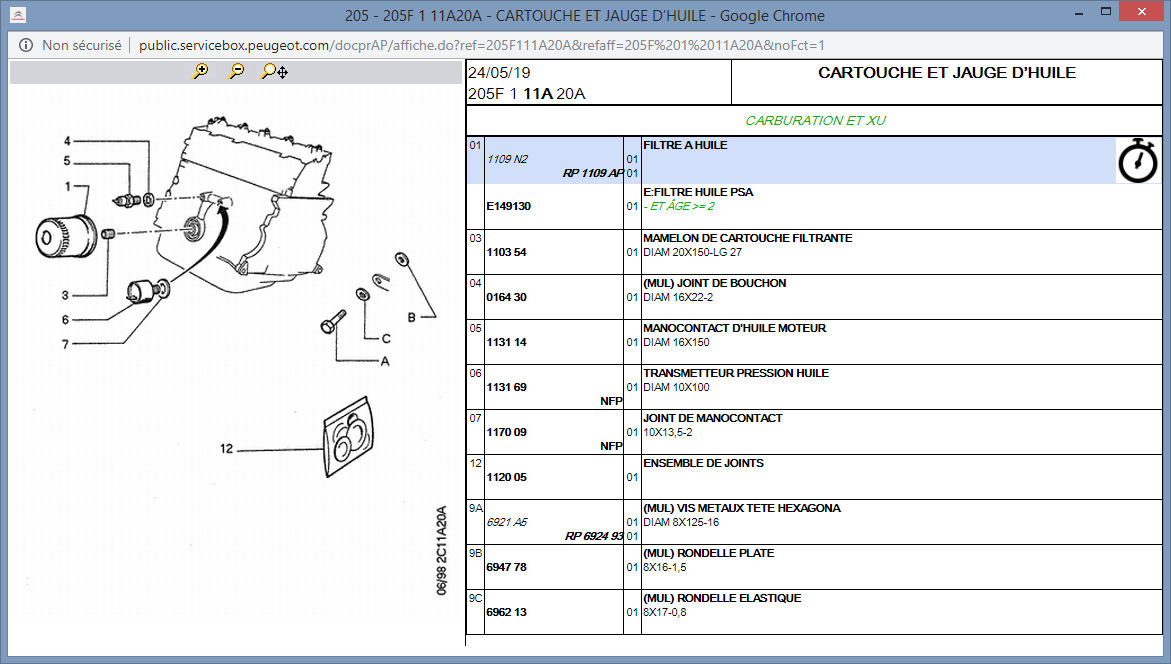Select part reference E149130
This screenshot has height=664, width=1171.
click(508, 206)
